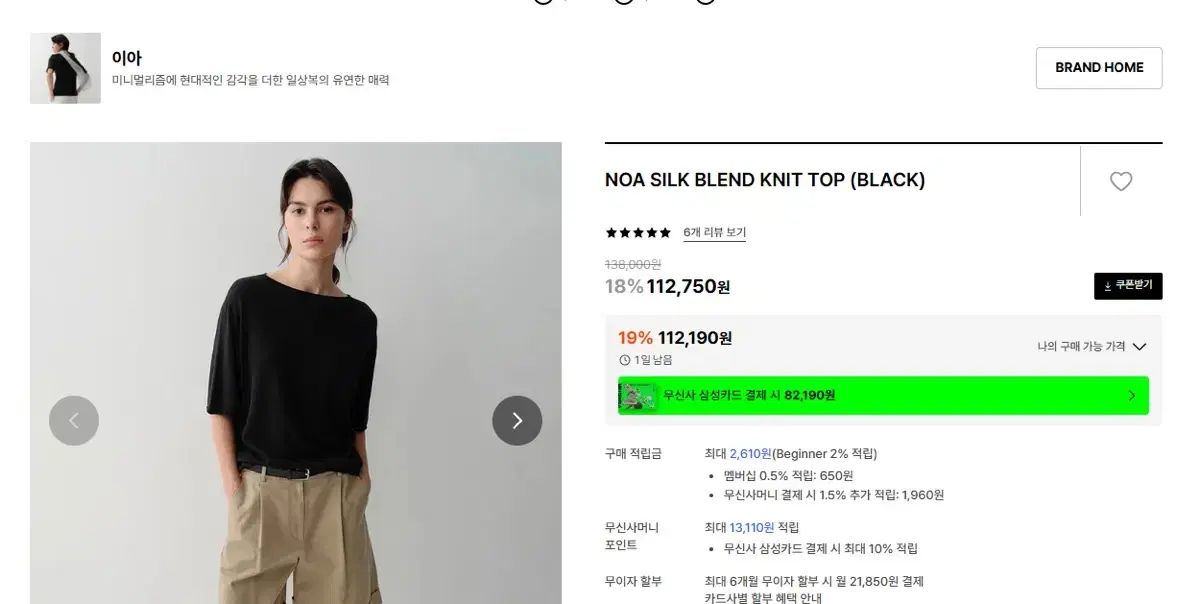Click the 19% 112,190원 discounted price
Viewport: 1200px width, 604px height.
675,338
